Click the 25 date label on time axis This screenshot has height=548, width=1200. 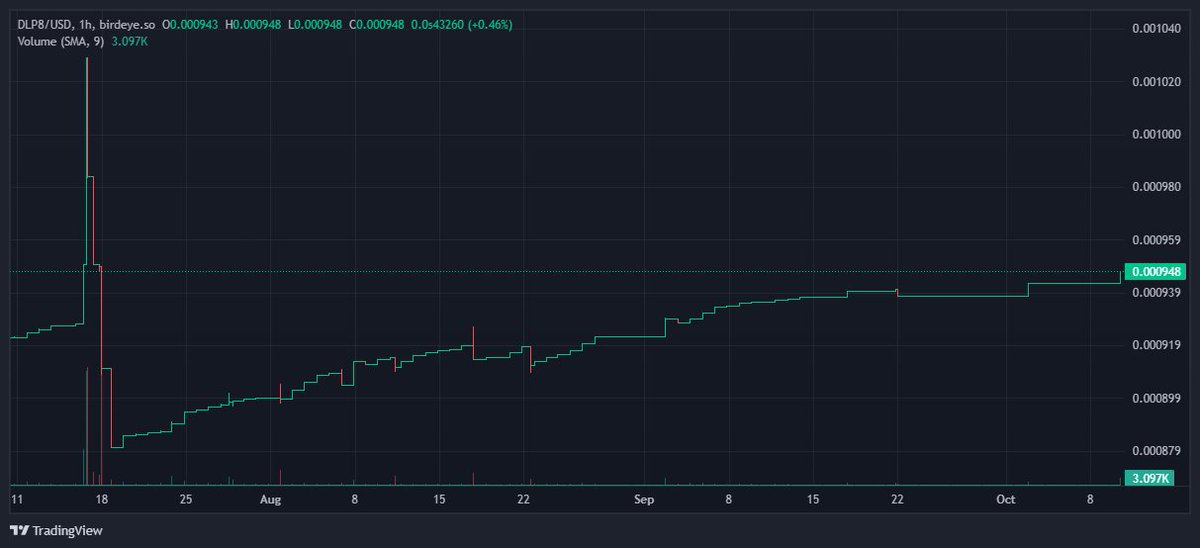coord(186,497)
